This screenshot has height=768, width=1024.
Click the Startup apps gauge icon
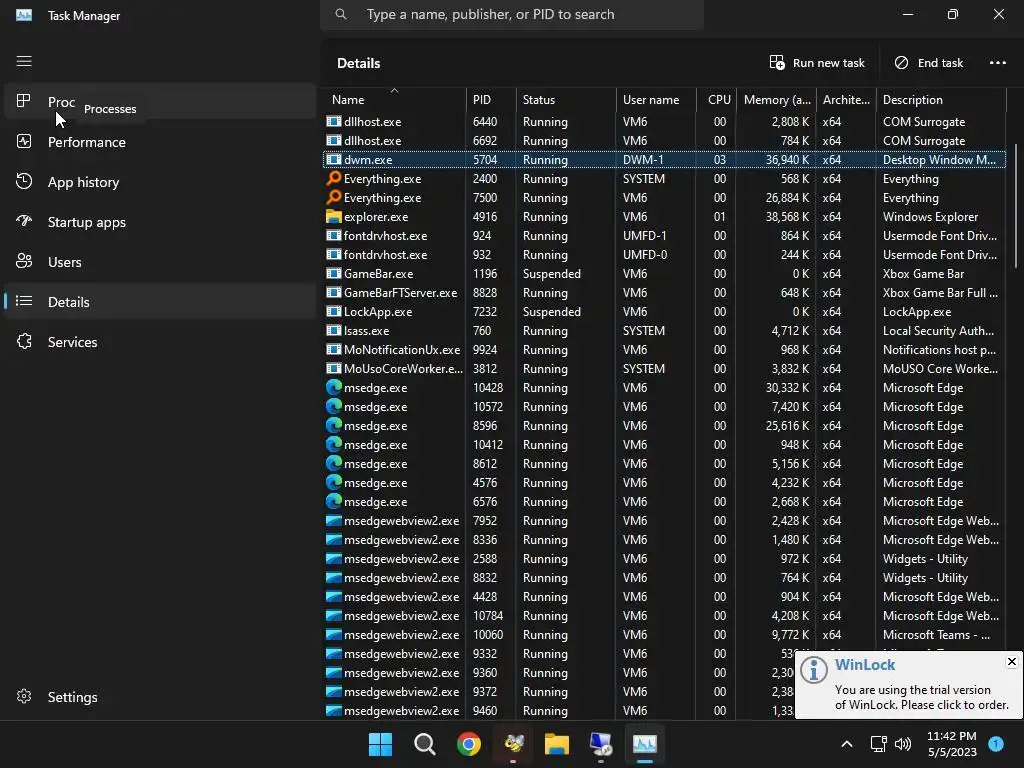point(24,221)
